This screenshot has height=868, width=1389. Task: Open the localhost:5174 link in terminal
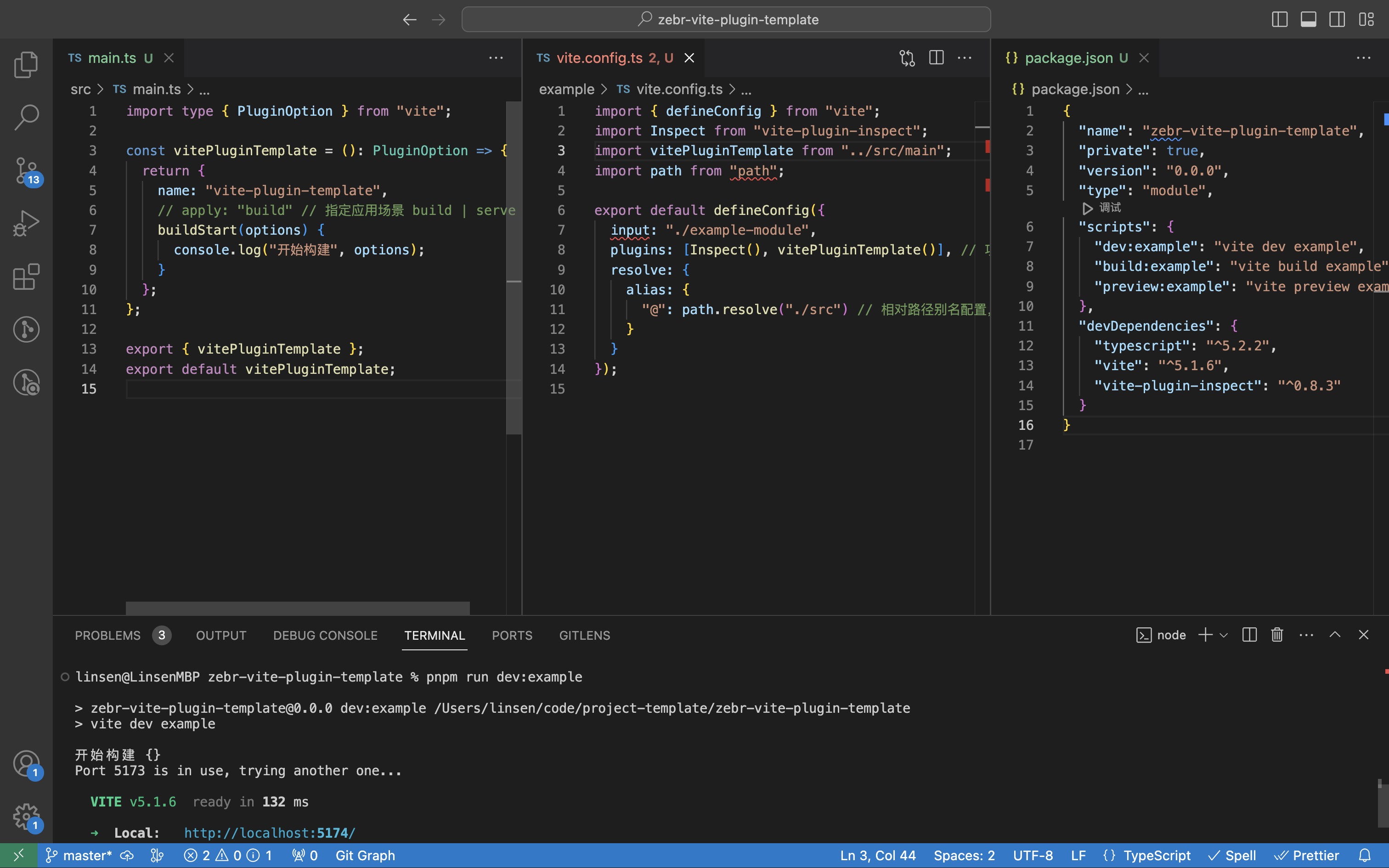(x=270, y=832)
